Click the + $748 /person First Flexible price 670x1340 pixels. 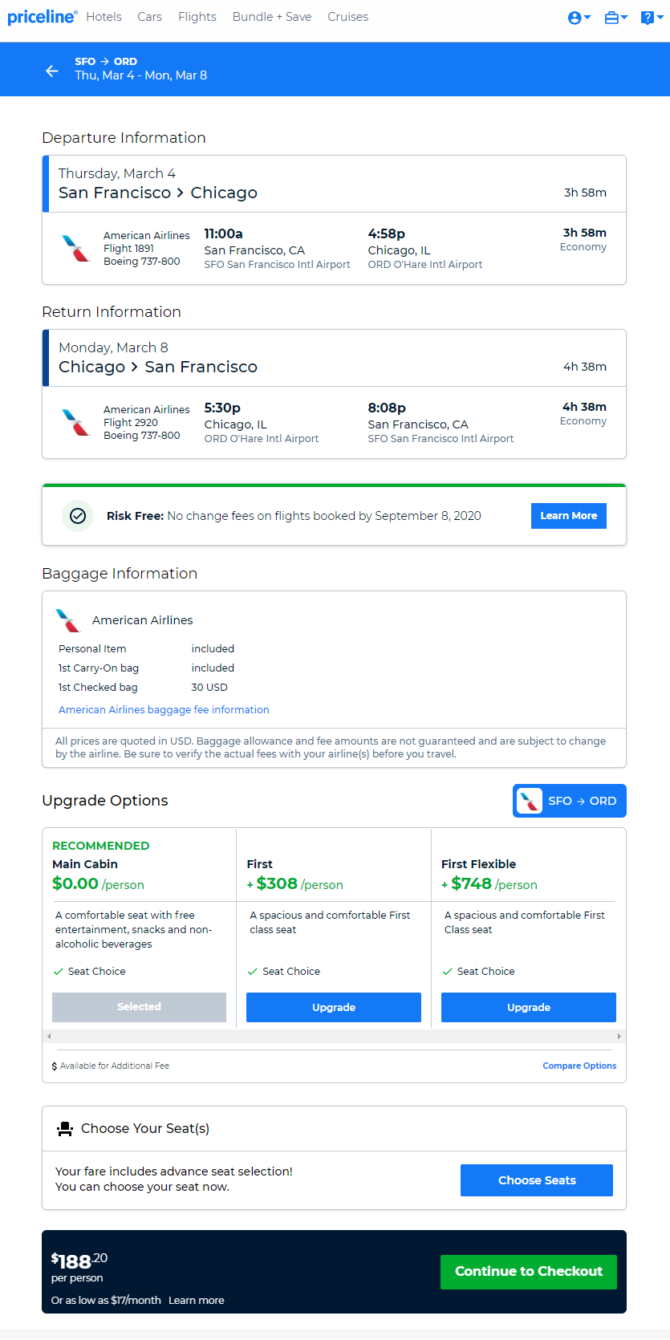coord(489,884)
